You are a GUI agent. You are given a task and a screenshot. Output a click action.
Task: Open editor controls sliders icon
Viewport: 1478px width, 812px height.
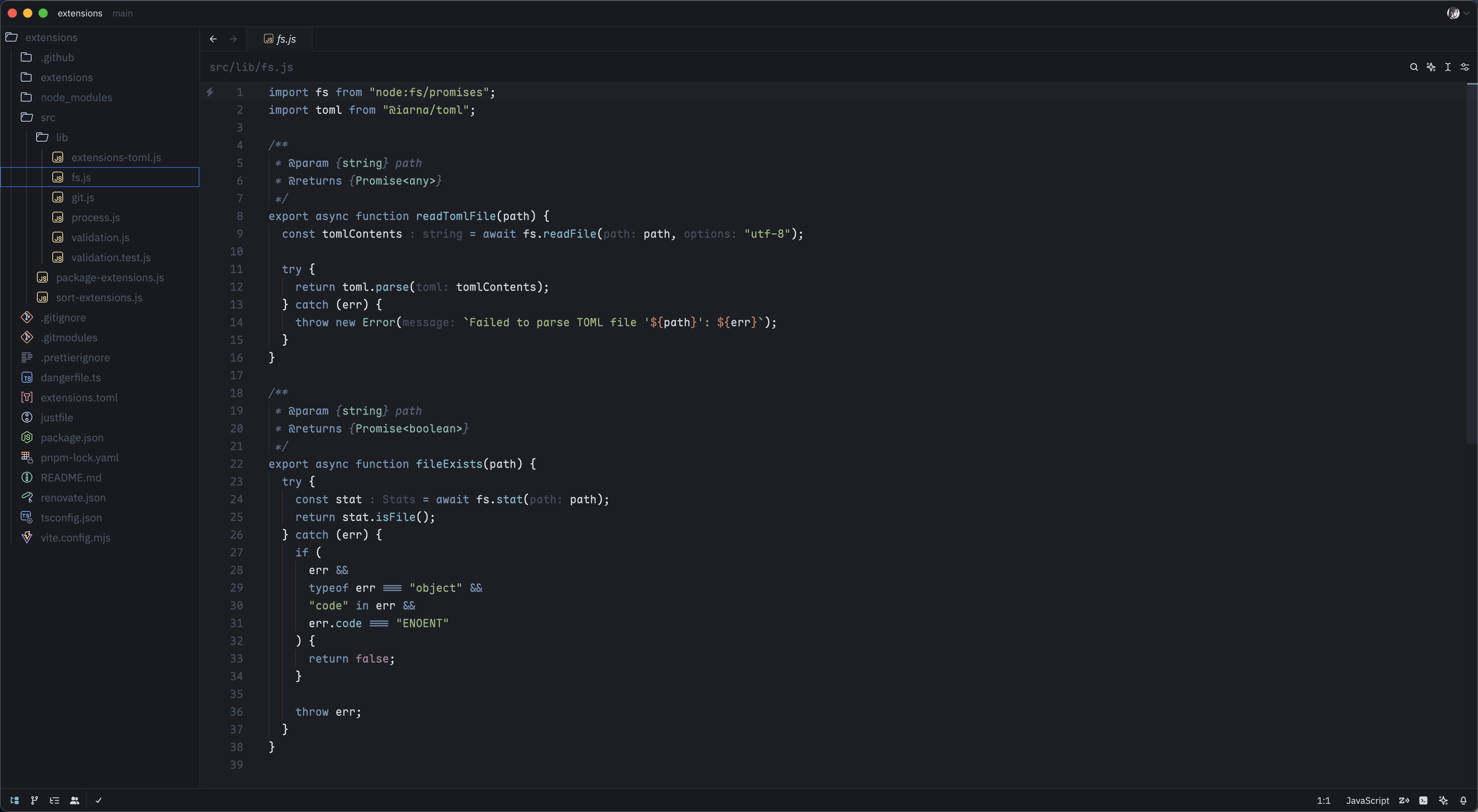click(1465, 67)
